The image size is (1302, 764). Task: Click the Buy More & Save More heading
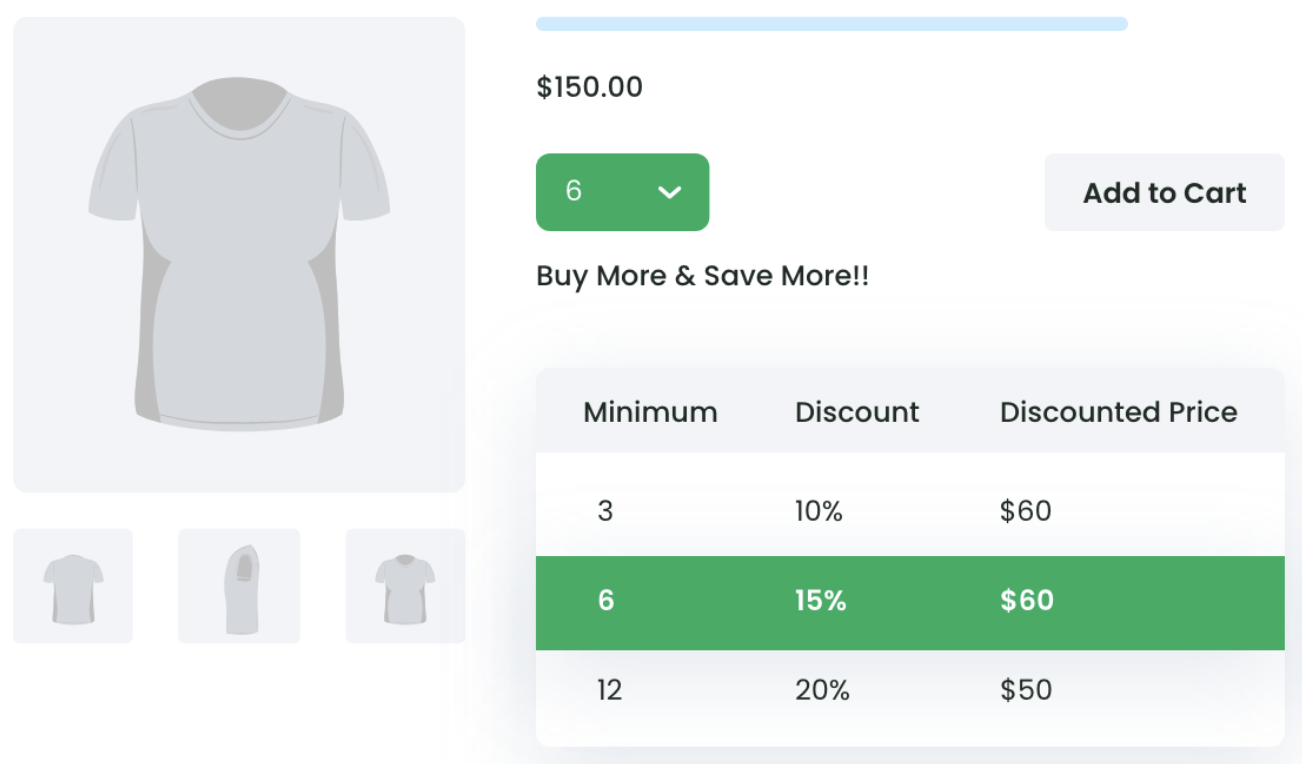(x=702, y=276)
